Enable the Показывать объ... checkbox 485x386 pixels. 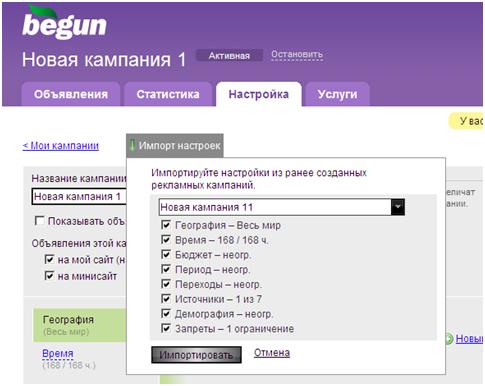(40, 221)
